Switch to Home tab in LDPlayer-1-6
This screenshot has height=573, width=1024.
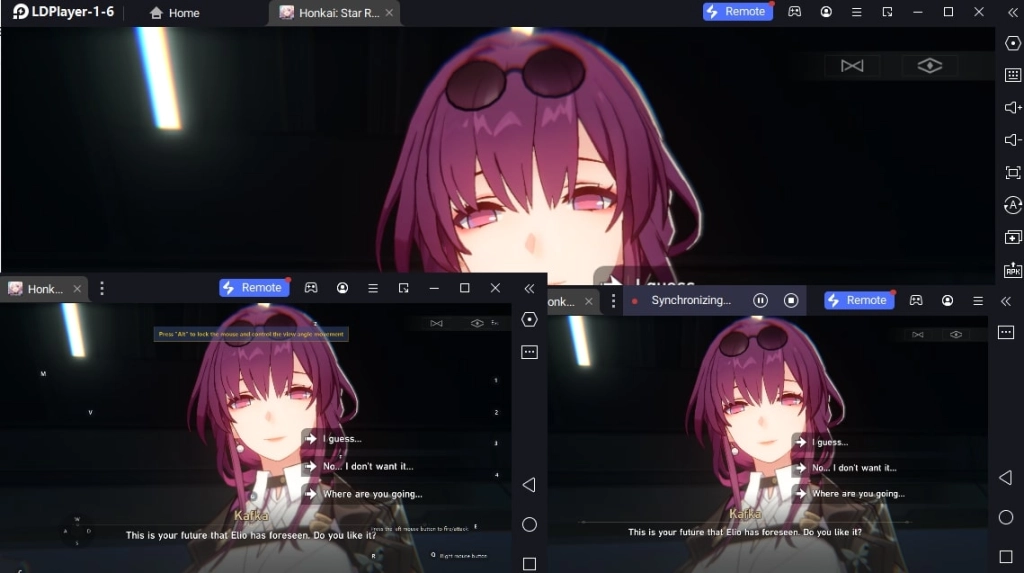174,12
